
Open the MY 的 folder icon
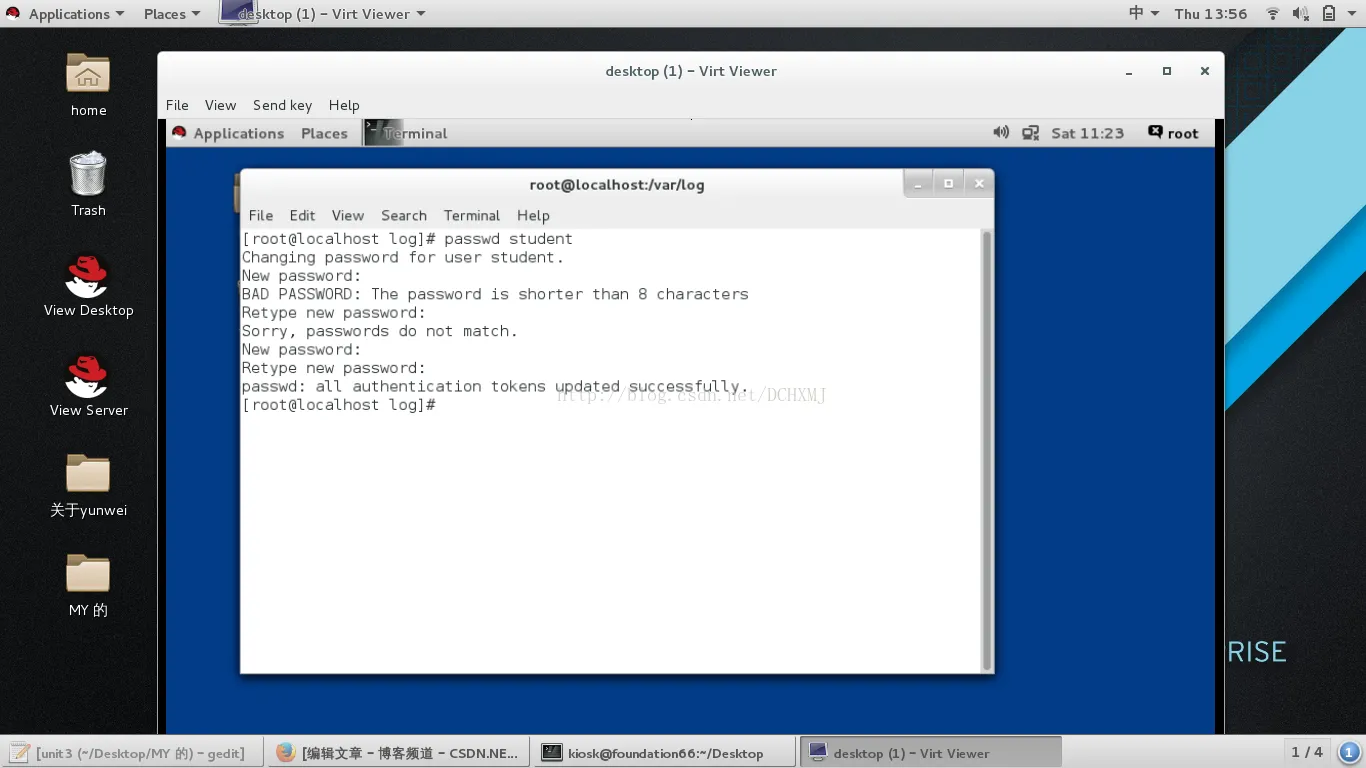coord(88,573)
